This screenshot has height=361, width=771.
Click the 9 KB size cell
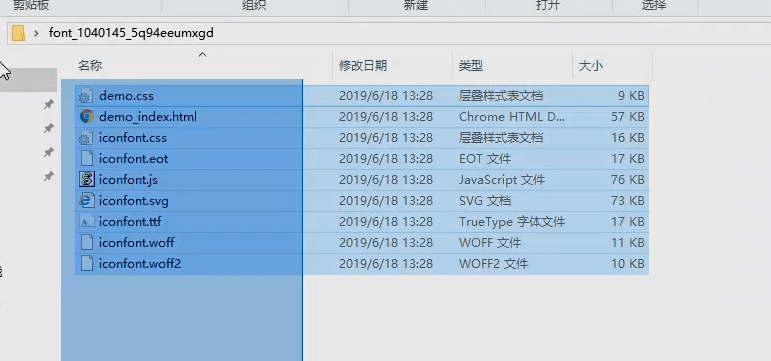pos(631,96)
